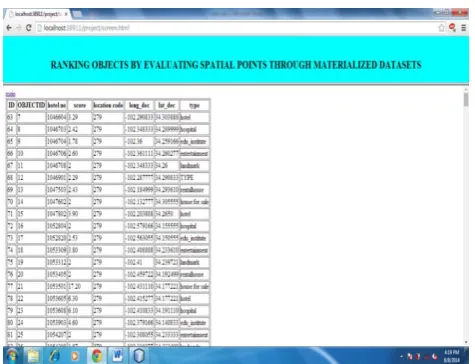Click the 'ID' column header
The image size is (475, 364).
[x=11, y=105]
